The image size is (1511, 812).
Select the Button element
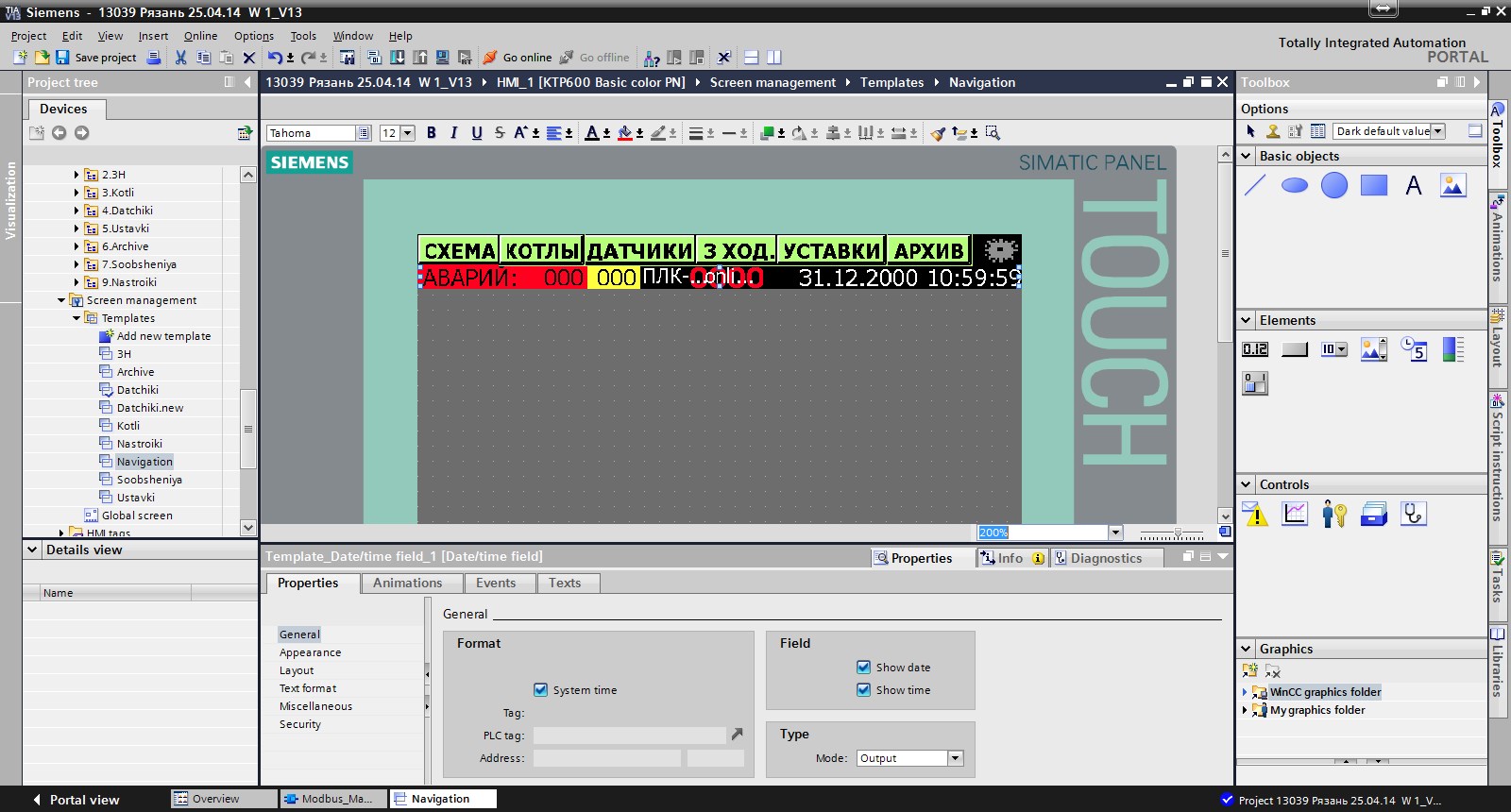coord(1295,349)
